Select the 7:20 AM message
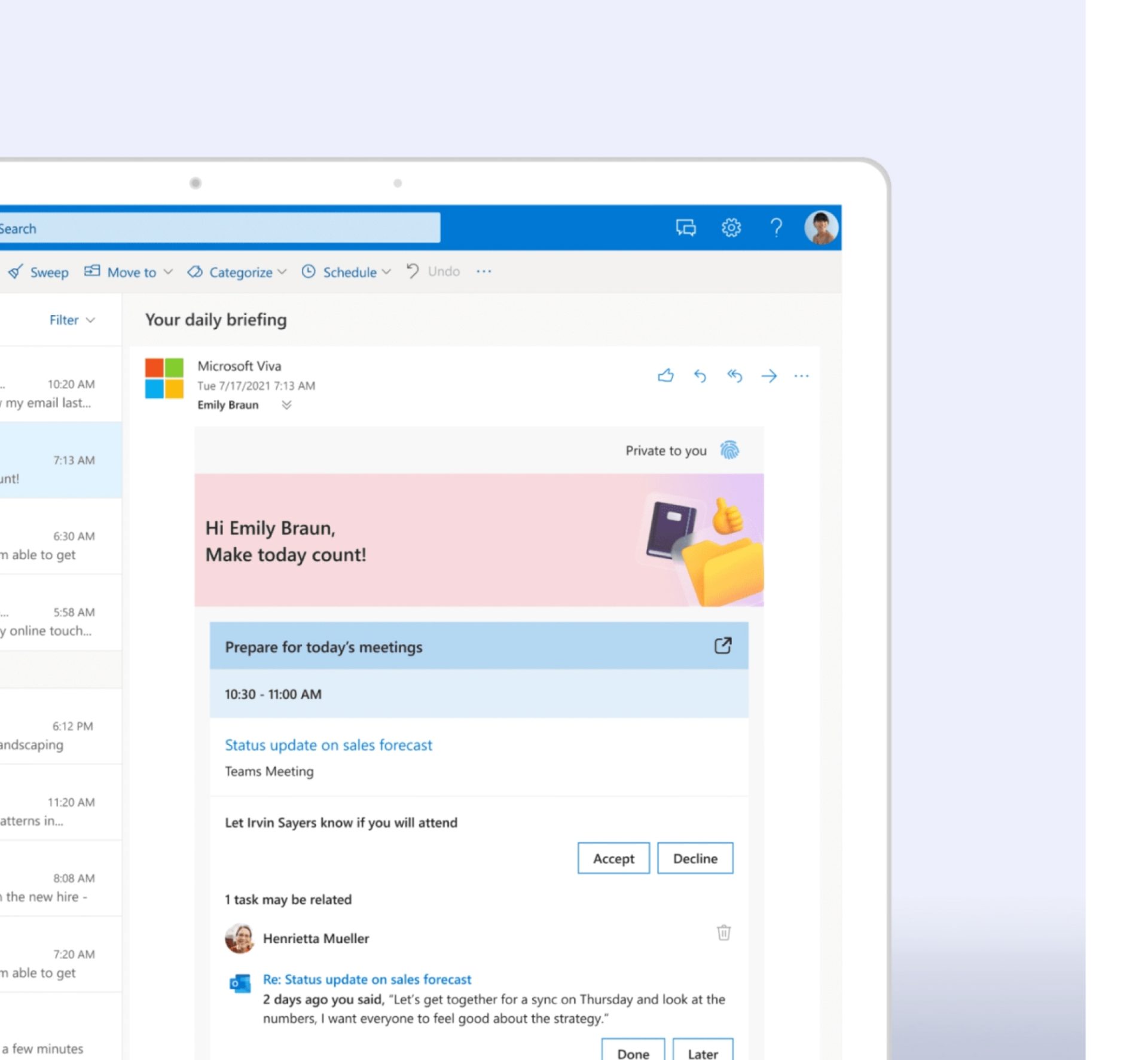 point(60,954)
